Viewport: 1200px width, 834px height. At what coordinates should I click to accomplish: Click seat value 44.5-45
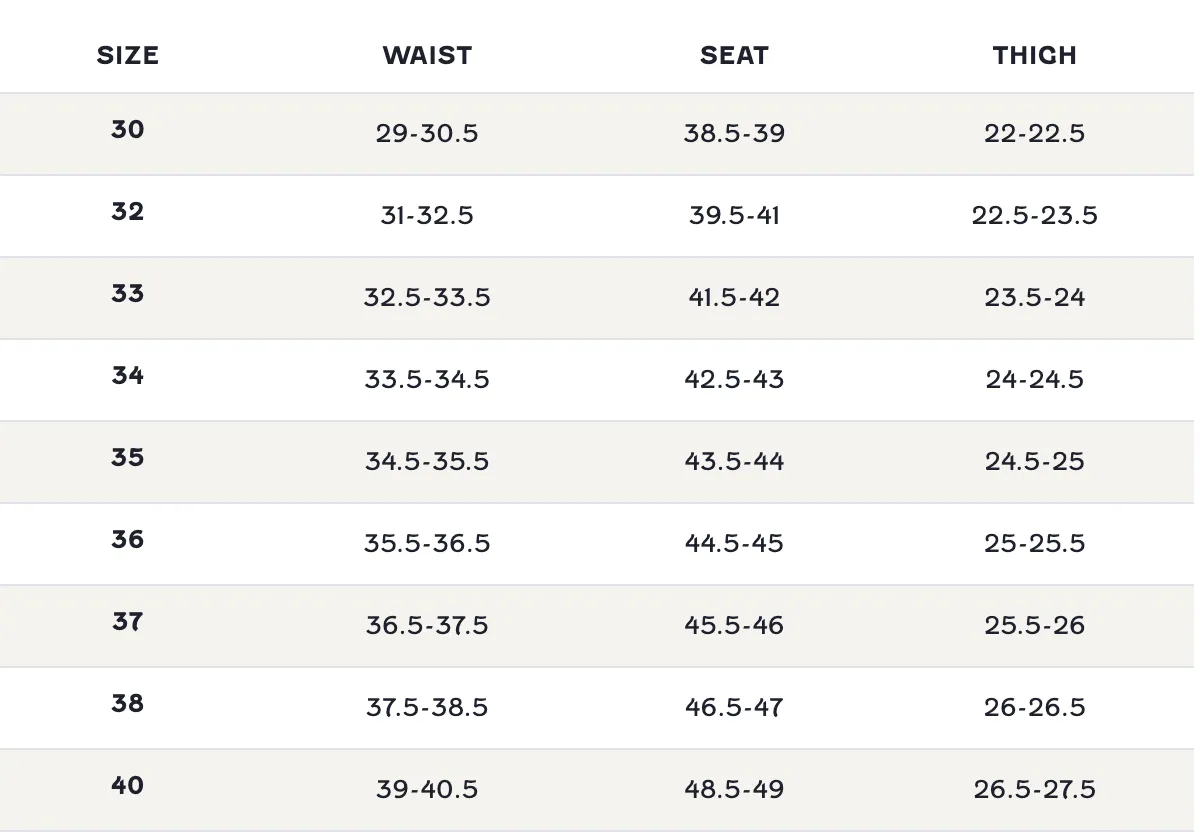(x=734, y=543)
